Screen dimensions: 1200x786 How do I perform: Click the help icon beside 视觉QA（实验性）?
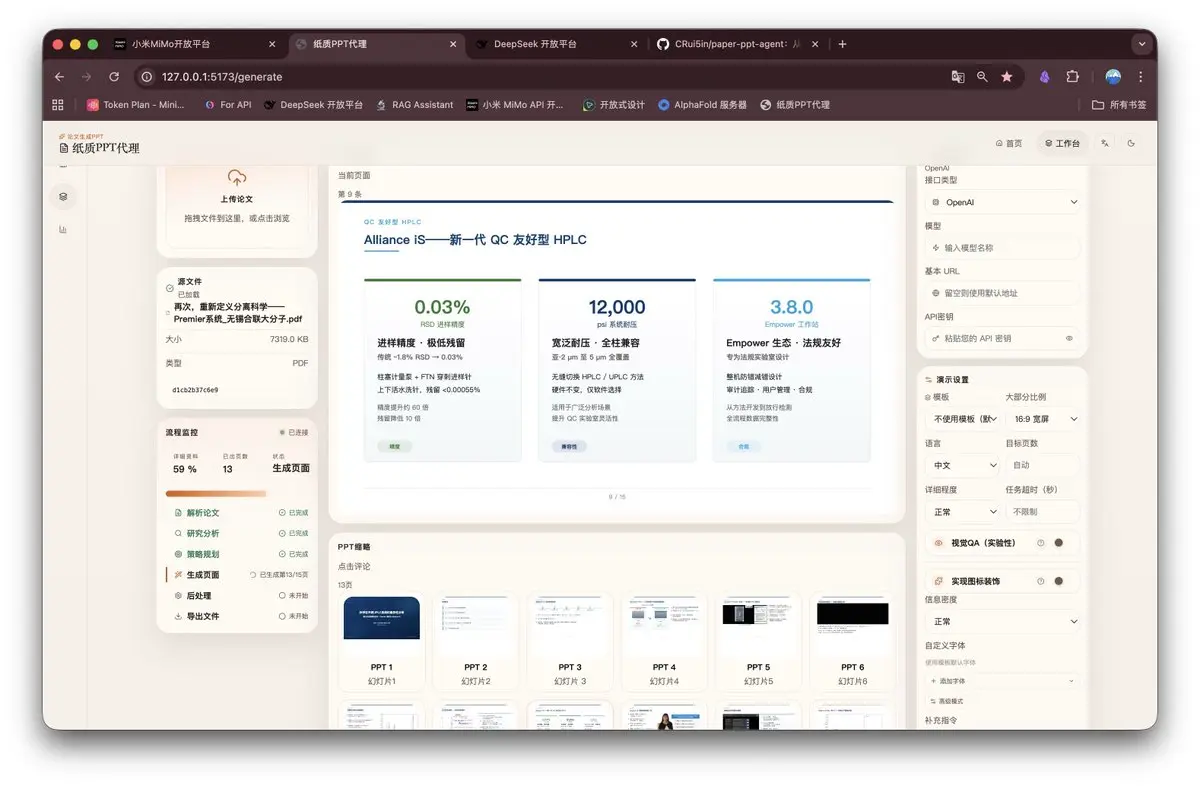(x=1040, y=543)
